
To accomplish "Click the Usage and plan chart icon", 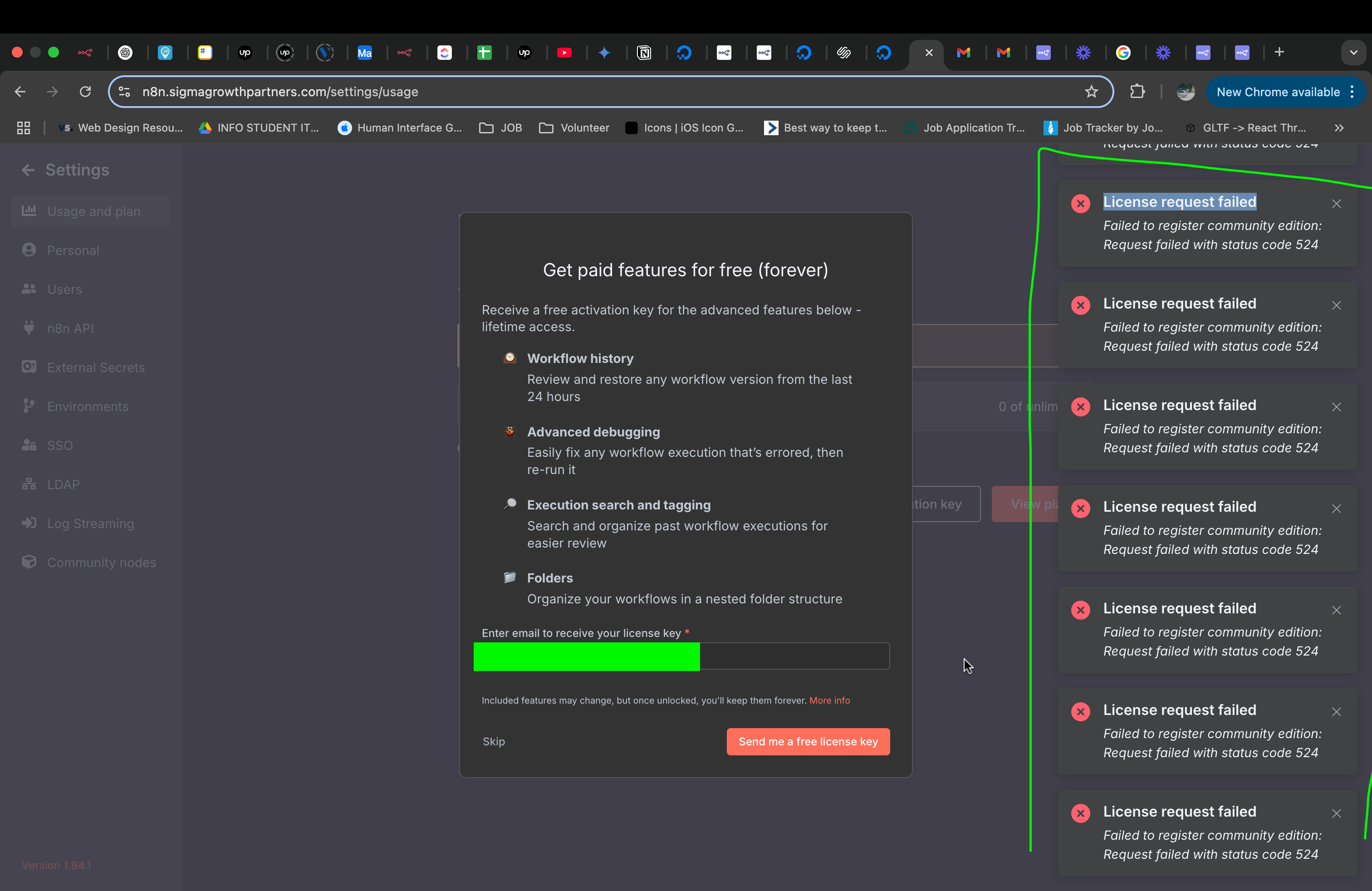I will click(x=29, y=211).
